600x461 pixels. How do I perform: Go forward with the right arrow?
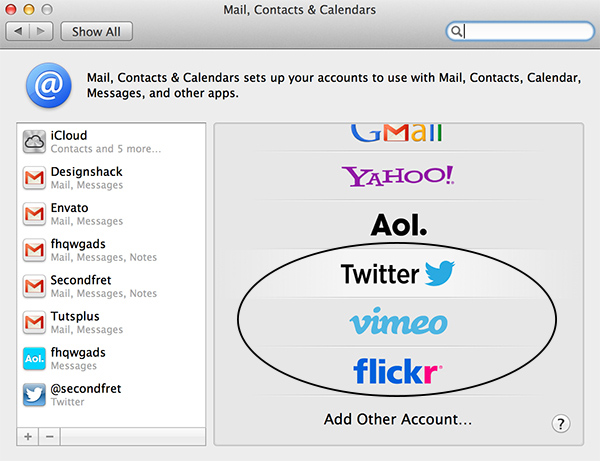pos(41,31)
